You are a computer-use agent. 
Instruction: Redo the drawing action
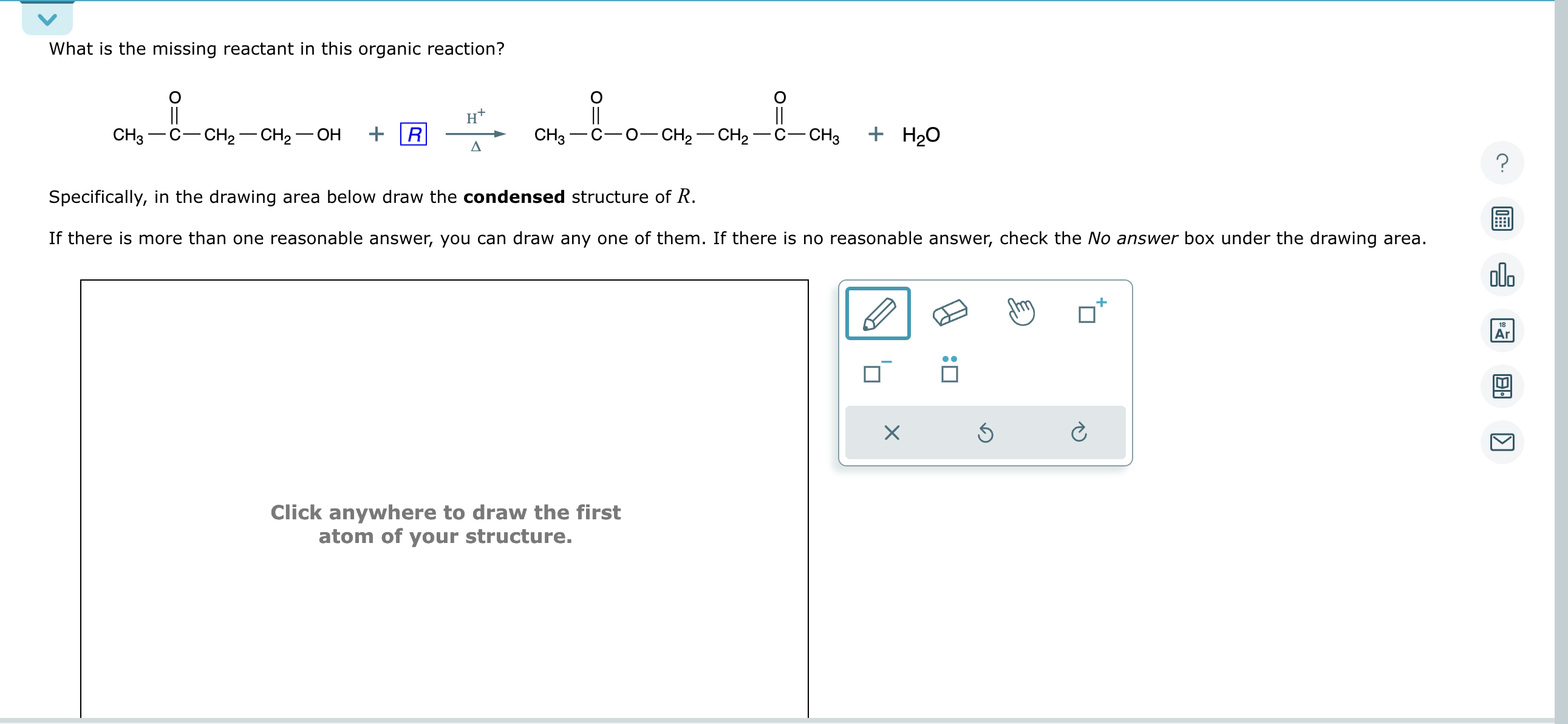(x=1079, y=432)
